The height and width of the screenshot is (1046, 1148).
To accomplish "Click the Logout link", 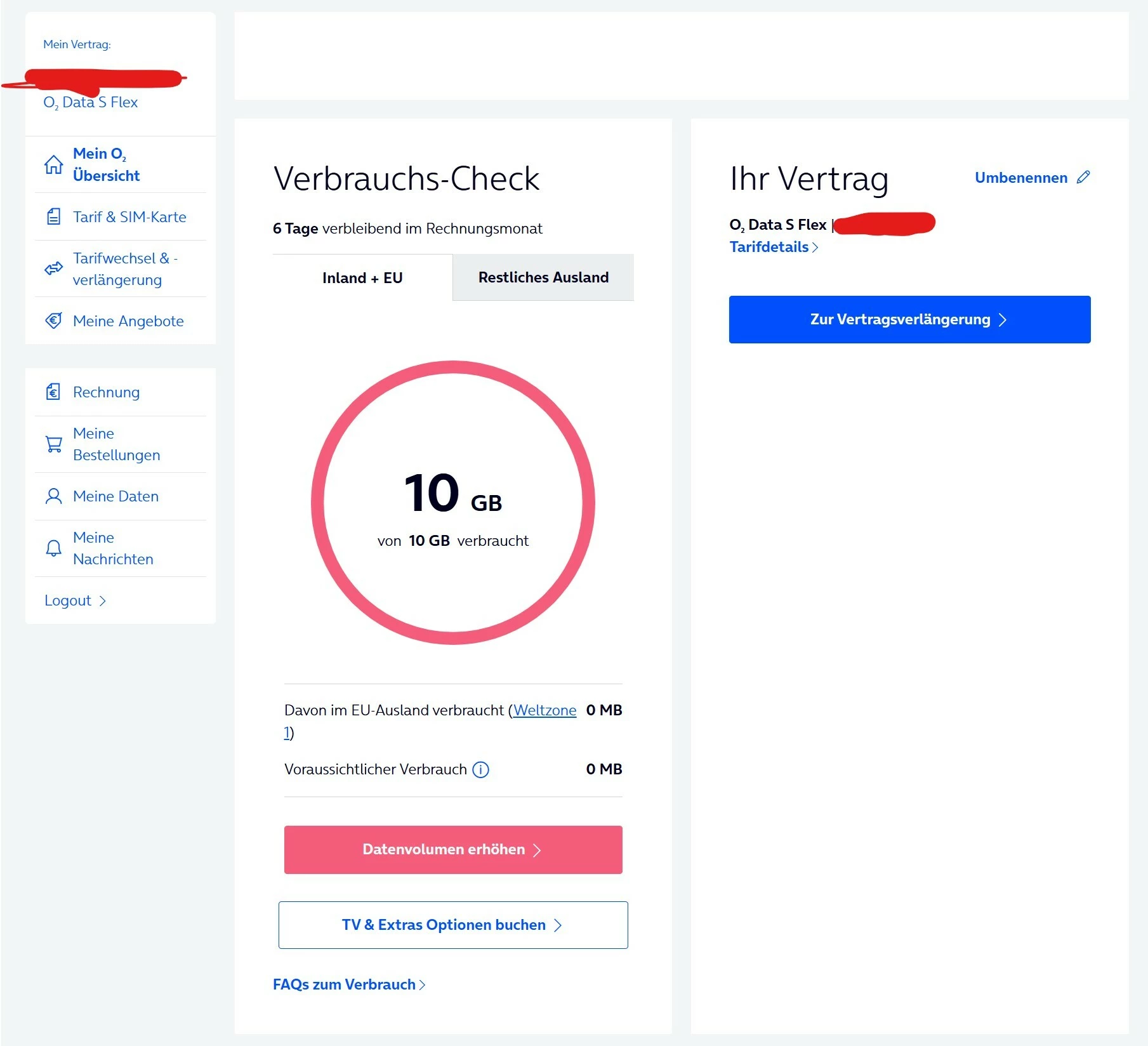I will click(x=75, y=600).
